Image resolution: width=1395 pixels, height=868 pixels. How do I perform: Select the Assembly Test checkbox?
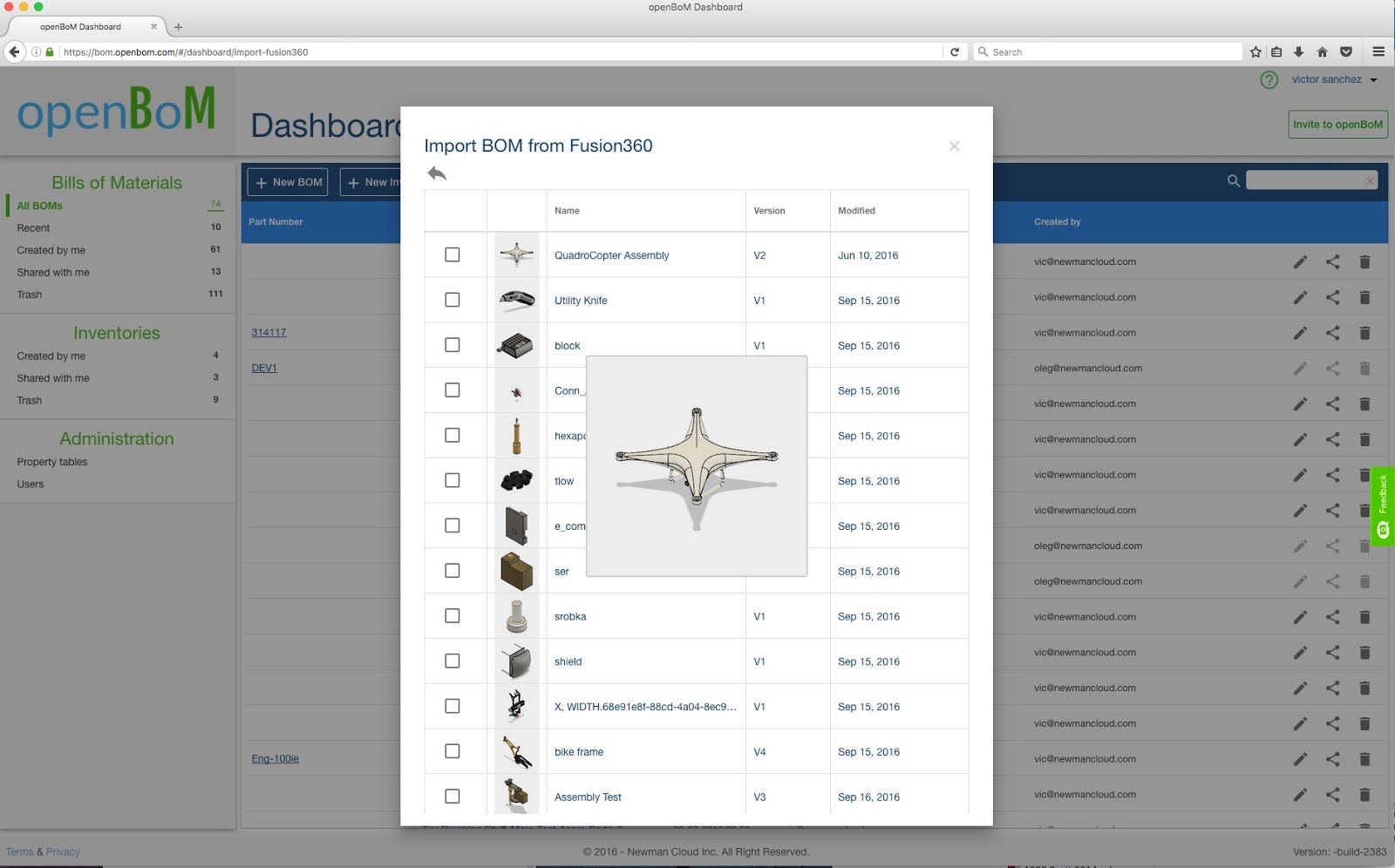click(x=452, y=797)
